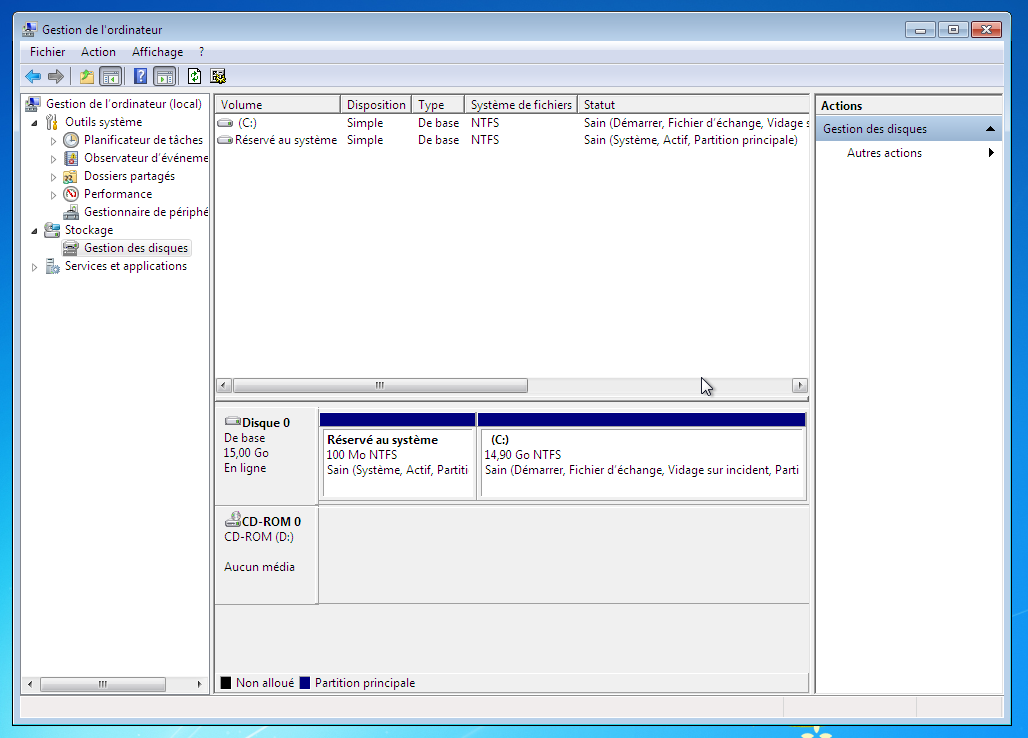Click the Back arrow toolbar icon
Screen dimensions: 1028x738
tap(33, 77)
